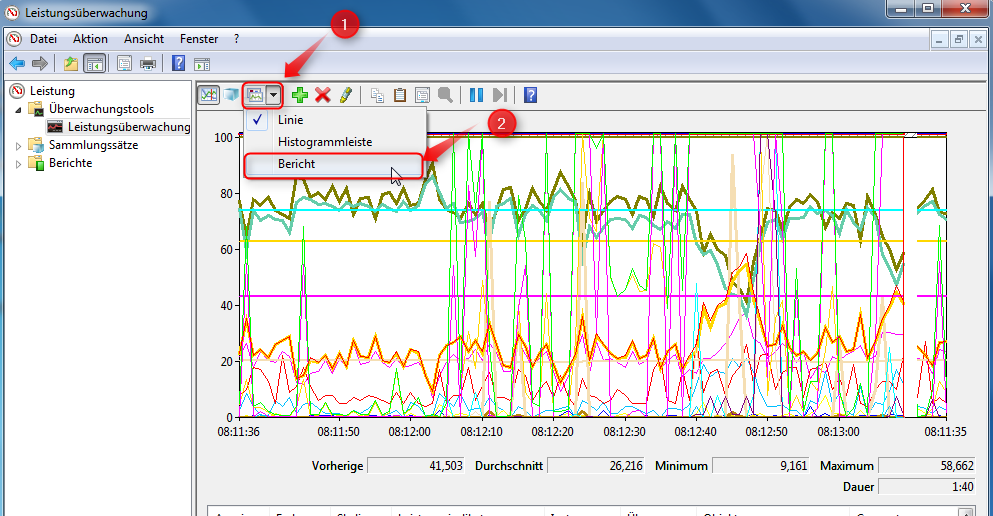Minimize the inner MDI child window

tap(939, 39)
